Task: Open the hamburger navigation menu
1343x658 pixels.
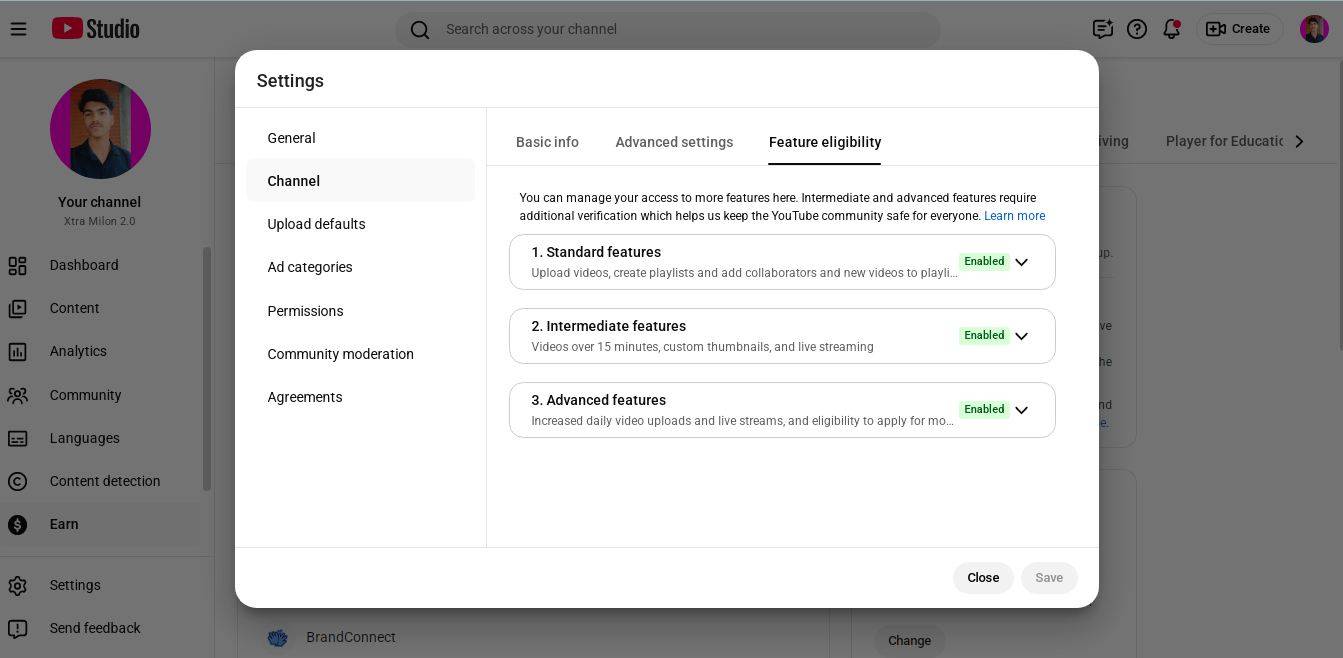Action: pos(18,29)
